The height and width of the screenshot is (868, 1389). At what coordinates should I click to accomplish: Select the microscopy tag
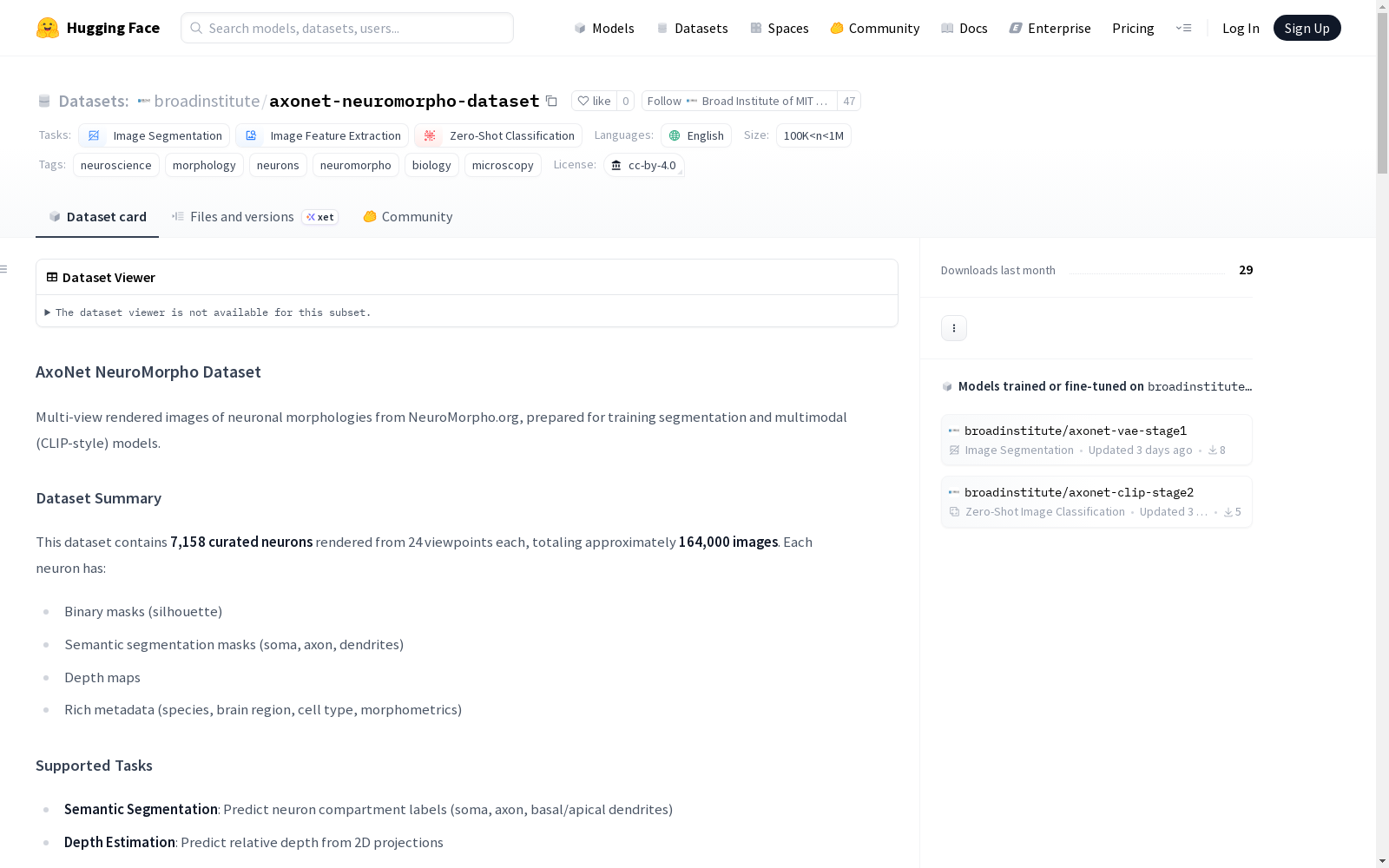(x=503, y=165)
